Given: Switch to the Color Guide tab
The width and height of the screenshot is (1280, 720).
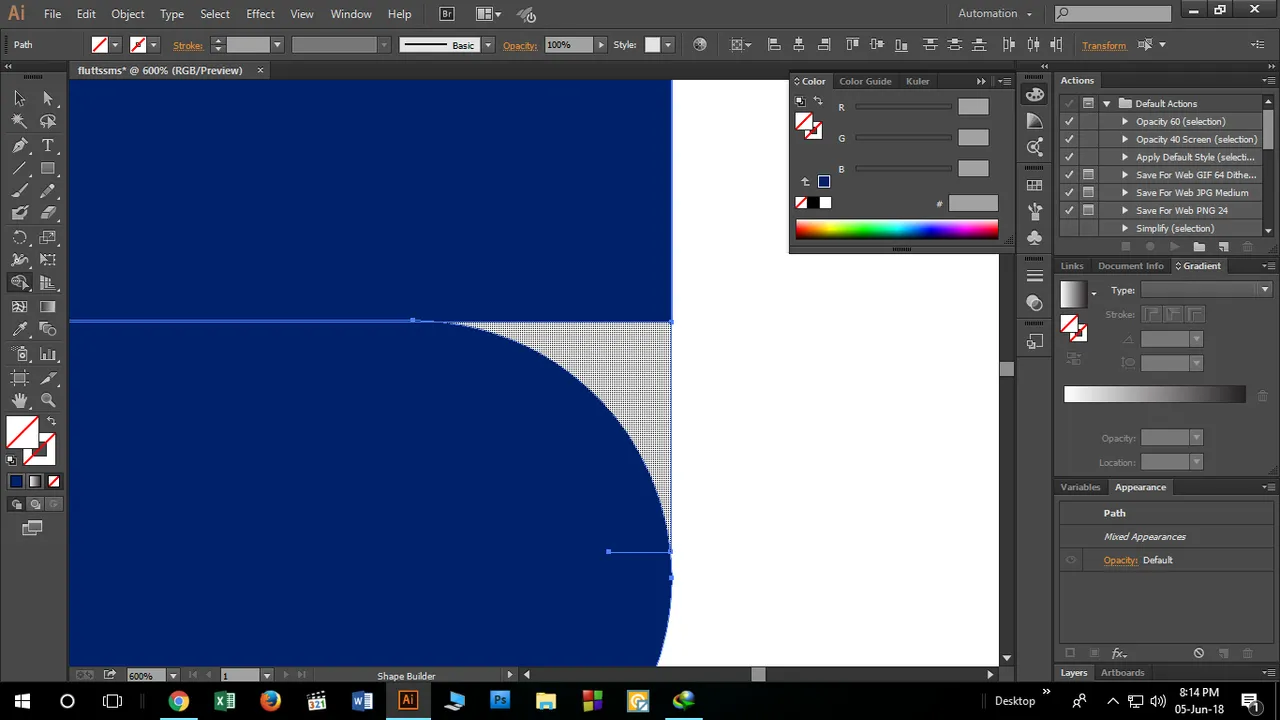Looking at the screenshot, I should click(865, 81).
